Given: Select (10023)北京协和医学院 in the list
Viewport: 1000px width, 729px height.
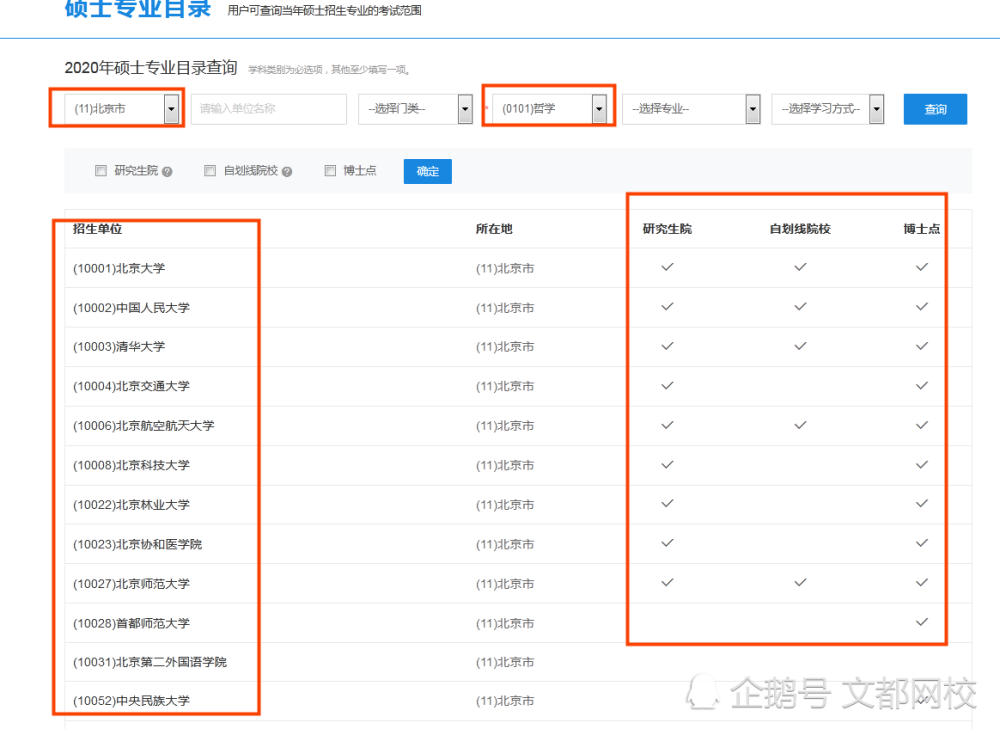Looking at the screenshot, I should click(x=137, y=545).
